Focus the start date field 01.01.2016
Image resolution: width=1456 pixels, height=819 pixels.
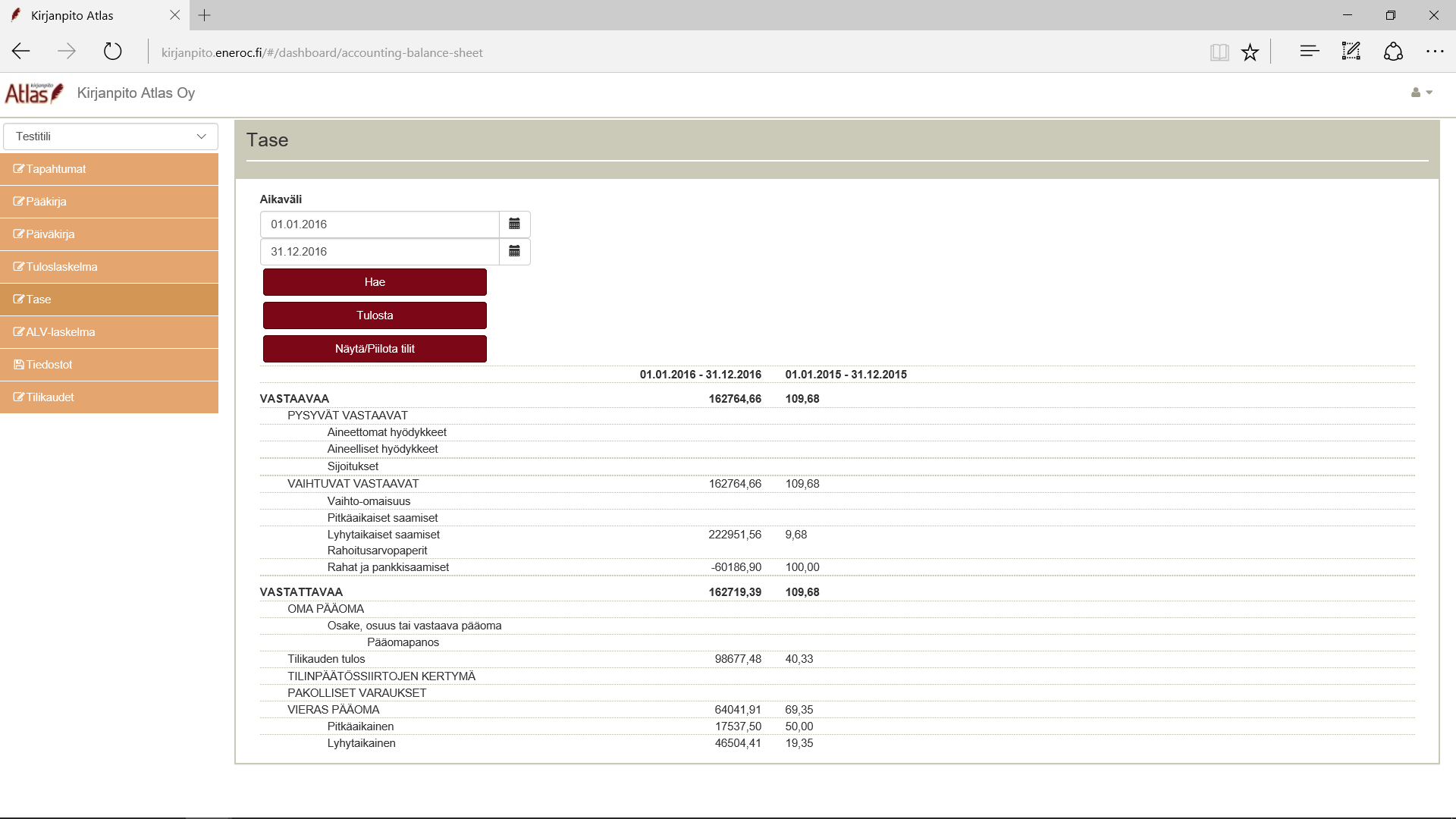point(380,224)
